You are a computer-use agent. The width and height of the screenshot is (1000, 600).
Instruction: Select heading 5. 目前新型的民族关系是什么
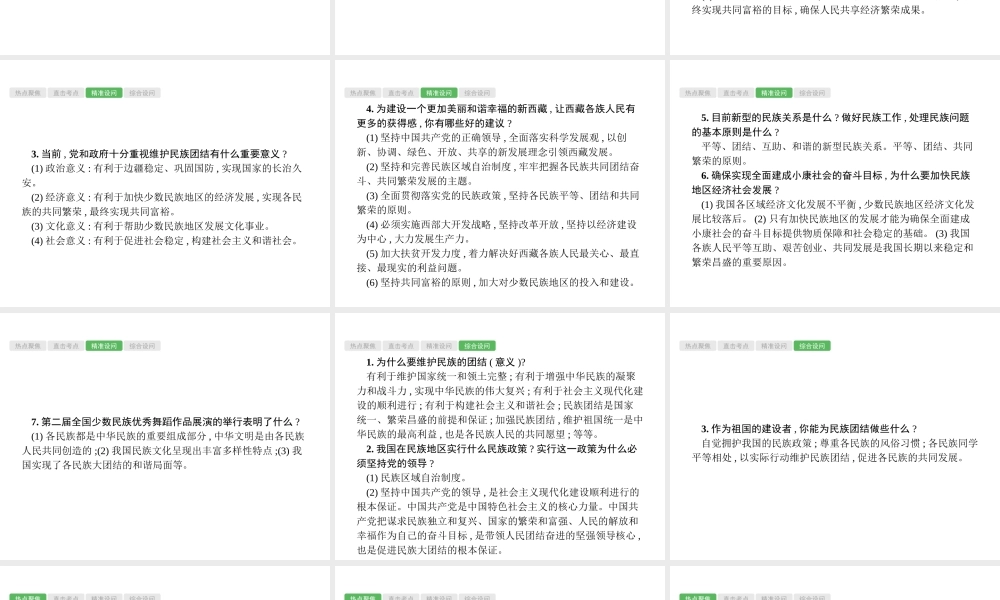point(831,125)
